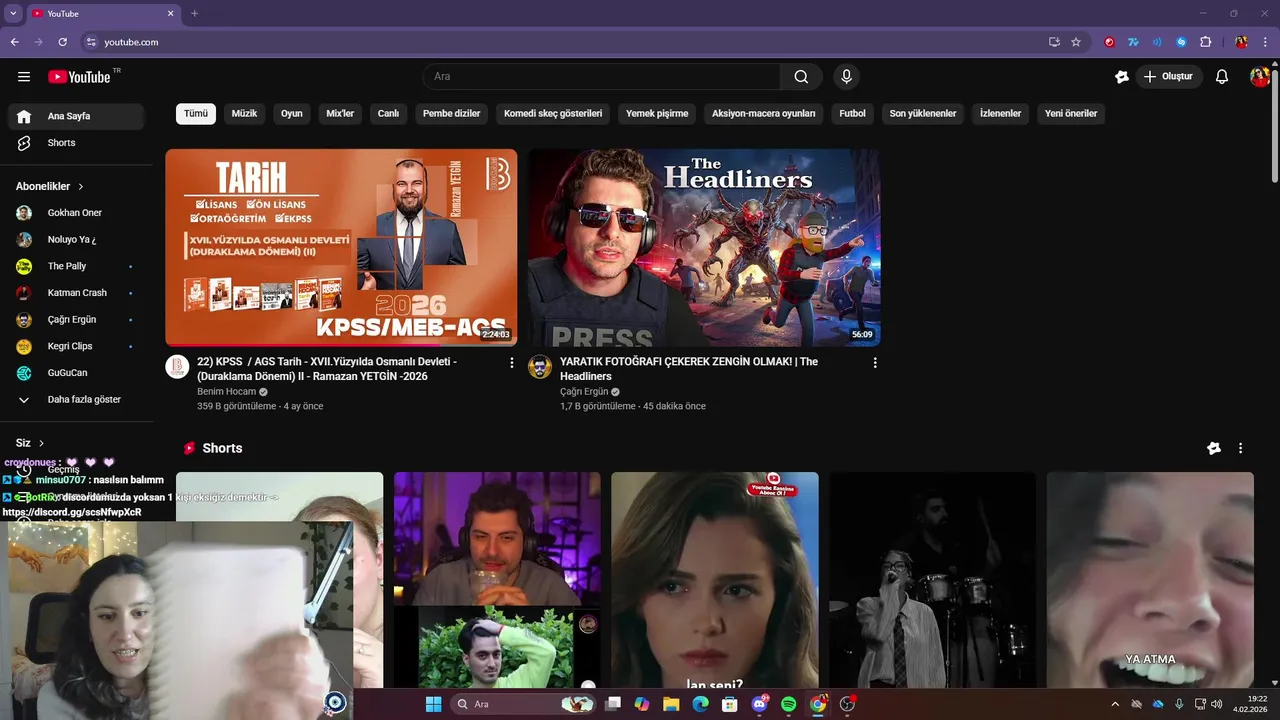Select the Futbol filter chip

pos(853,114)
